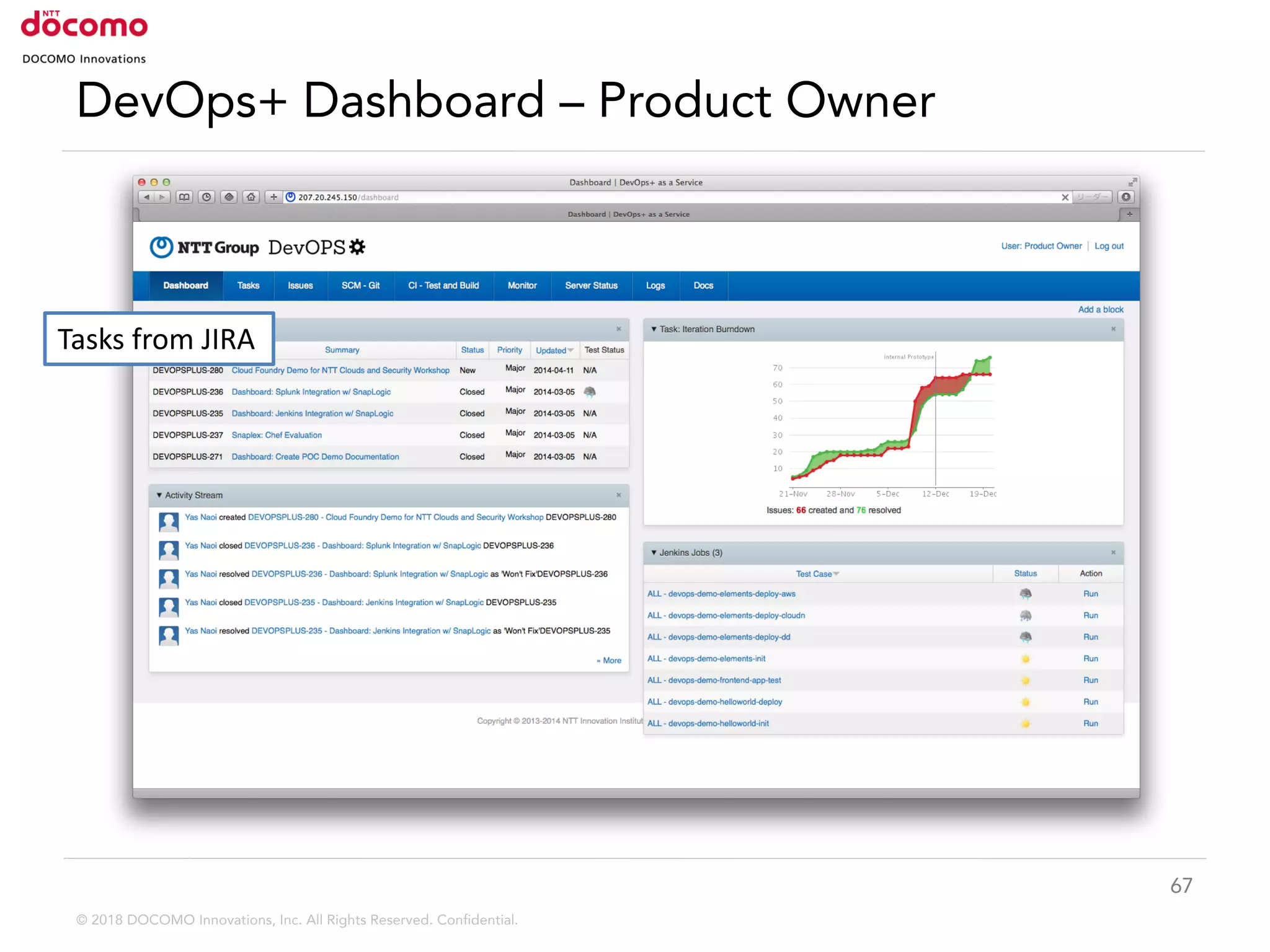The width and height of the screenshot is (1270, 952).
Task: Open Cloud Foundry Demo task summary link
Action: [340, 371]
